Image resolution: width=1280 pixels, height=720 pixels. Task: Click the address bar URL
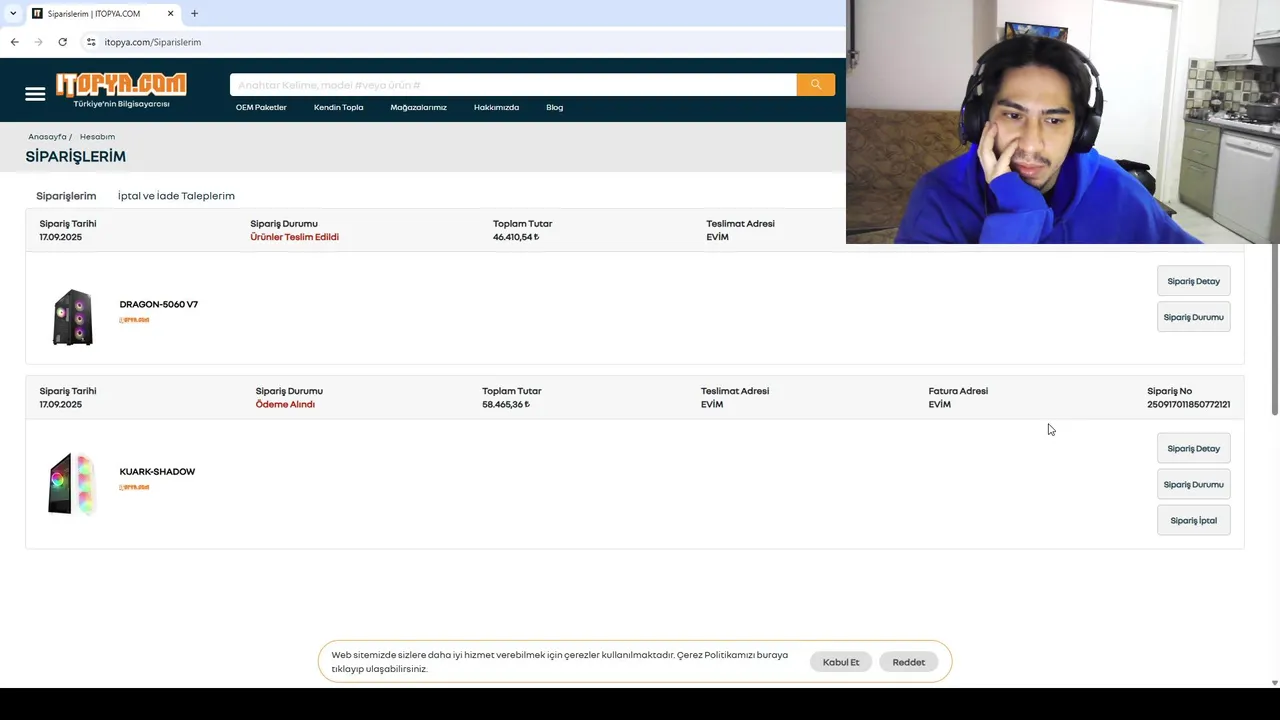pos(153,42)
